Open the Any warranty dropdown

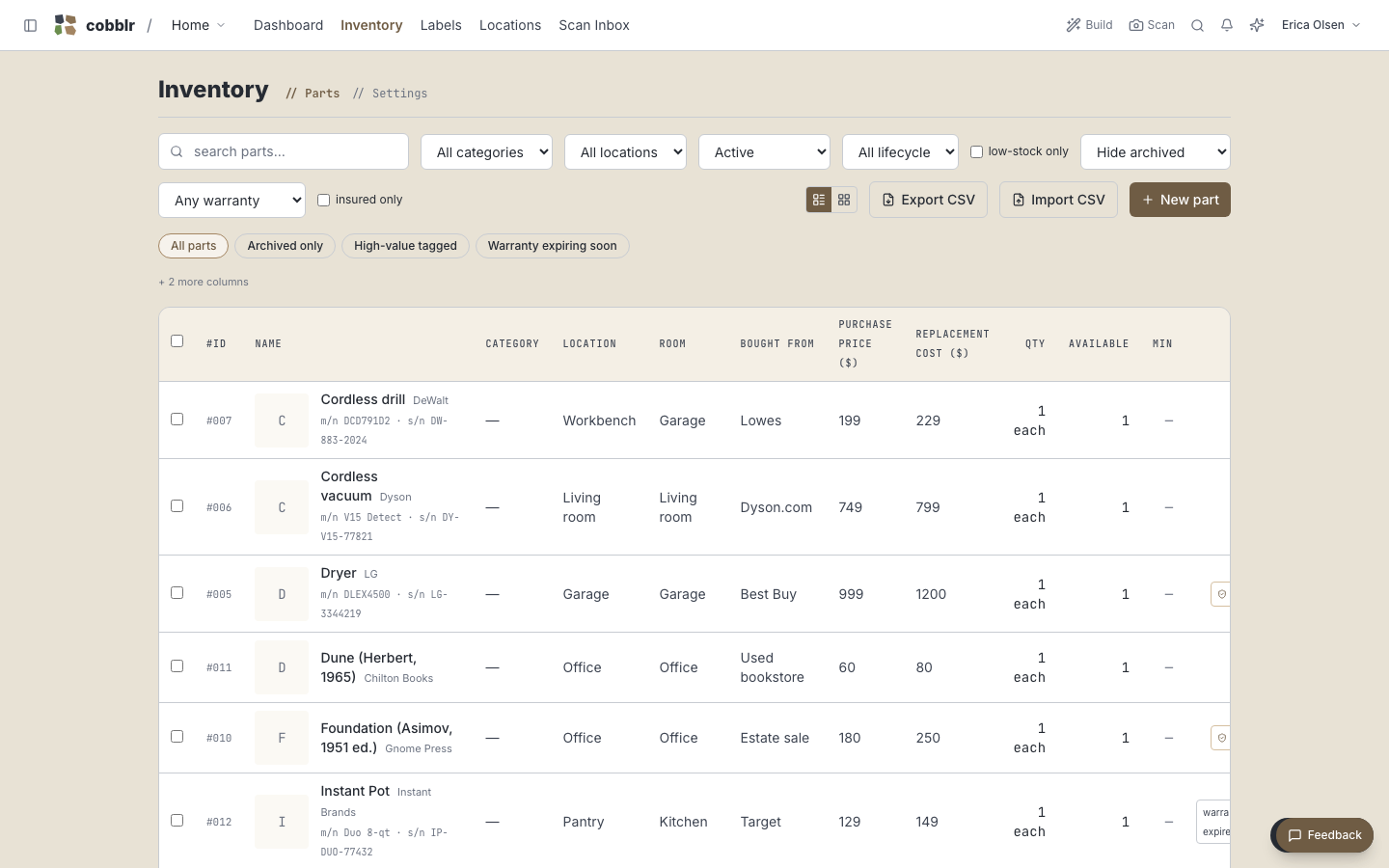(231, 200)
